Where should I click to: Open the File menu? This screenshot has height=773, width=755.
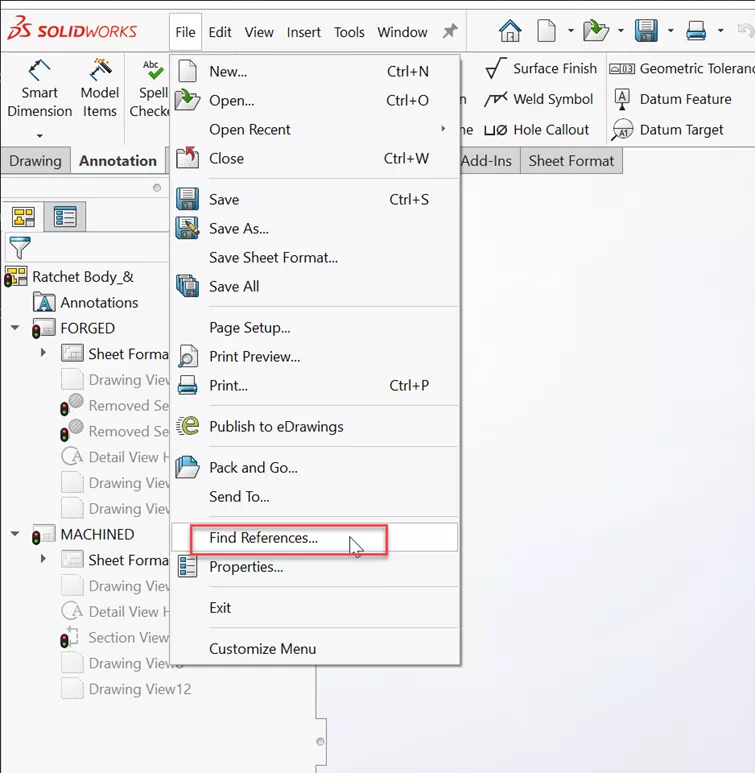pos(185,33)
